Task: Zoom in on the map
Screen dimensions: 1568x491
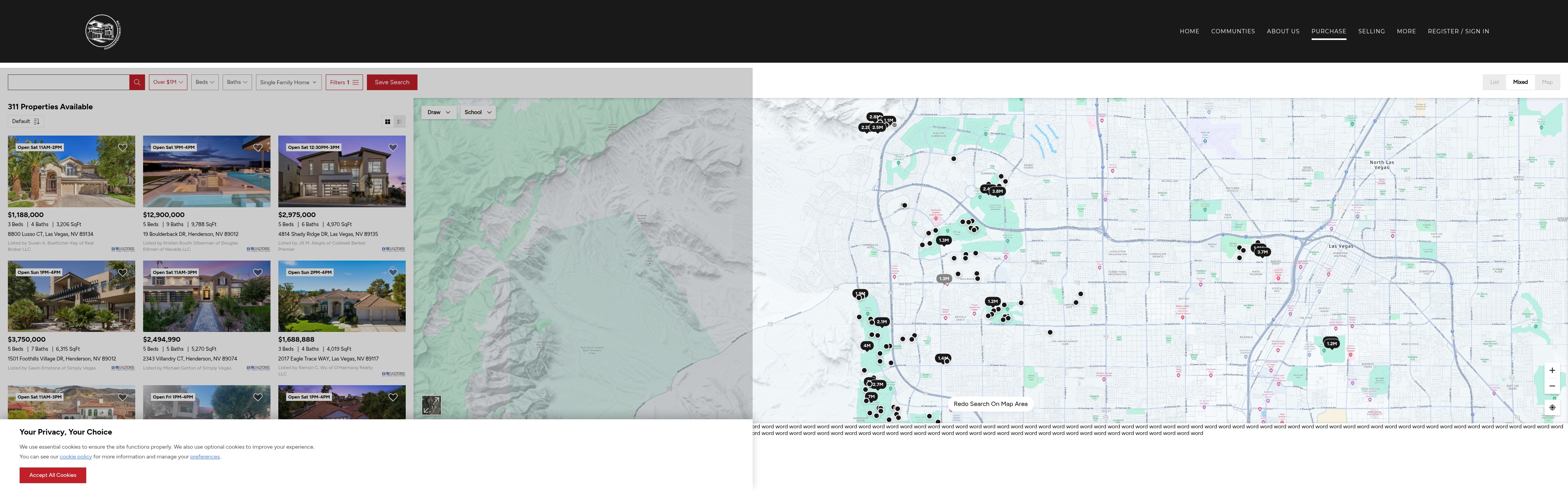Action: click(x=1552, y=370)
